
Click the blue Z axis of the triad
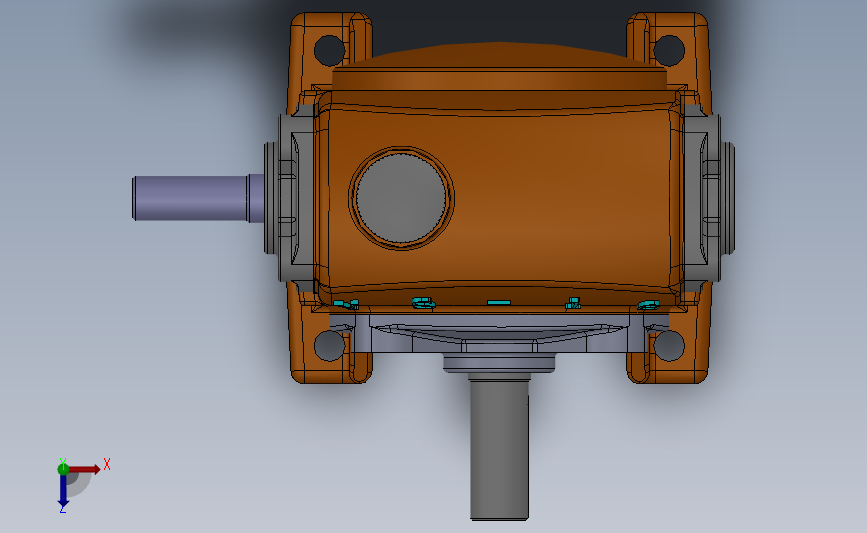click(63, 490)
